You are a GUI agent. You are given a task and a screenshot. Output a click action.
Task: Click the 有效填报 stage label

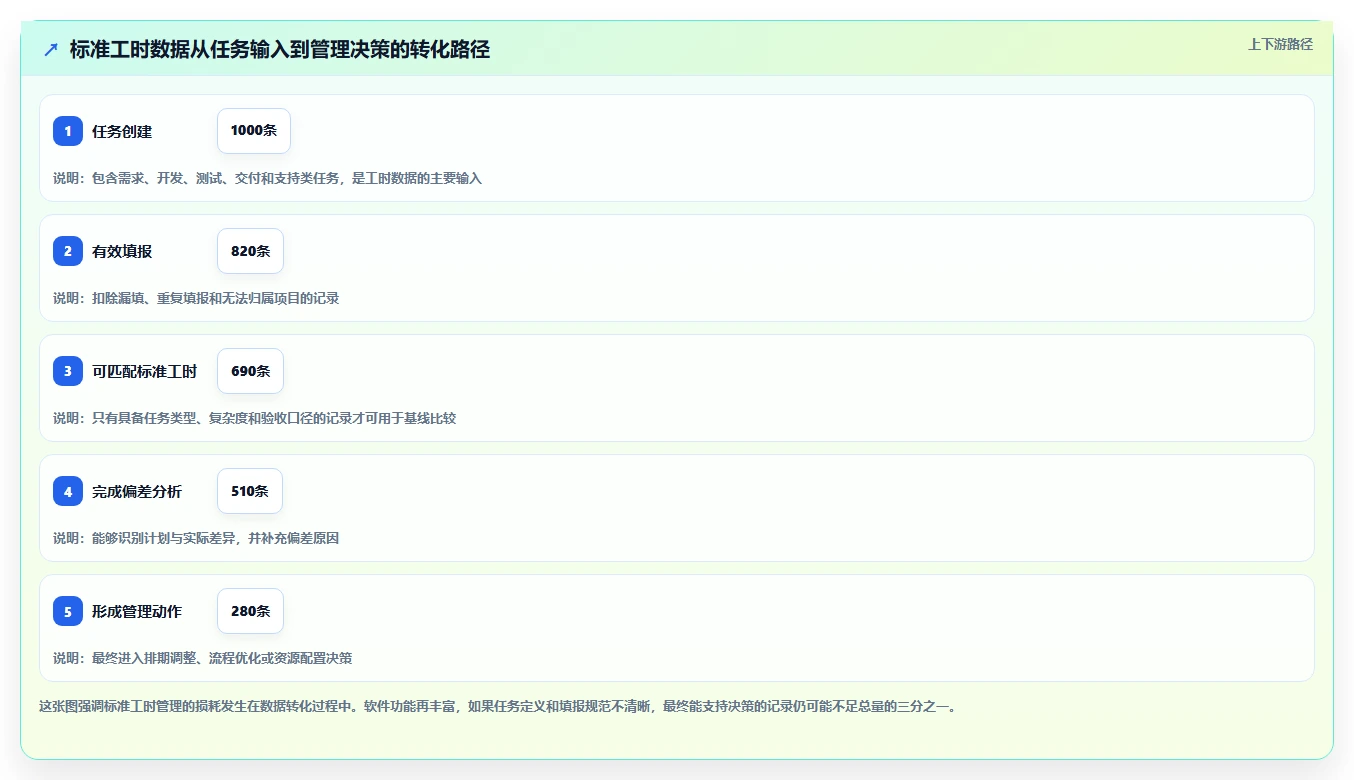pyautogui.click(x=122, y=251)
